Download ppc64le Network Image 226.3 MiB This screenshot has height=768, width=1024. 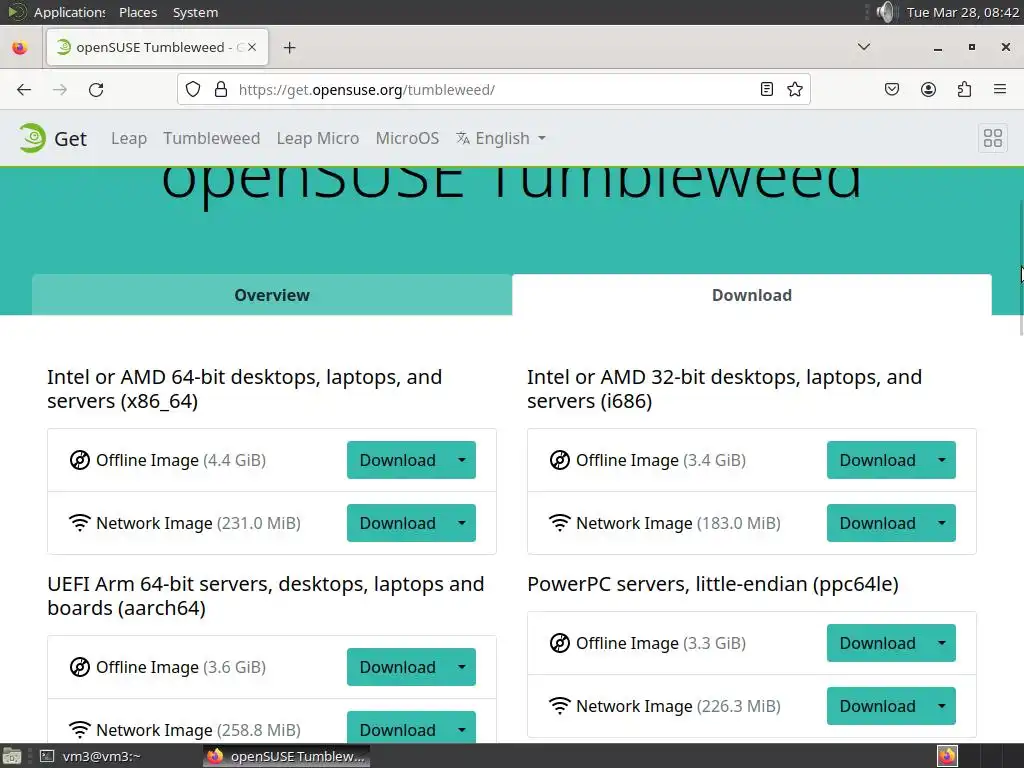coord(877,706)
